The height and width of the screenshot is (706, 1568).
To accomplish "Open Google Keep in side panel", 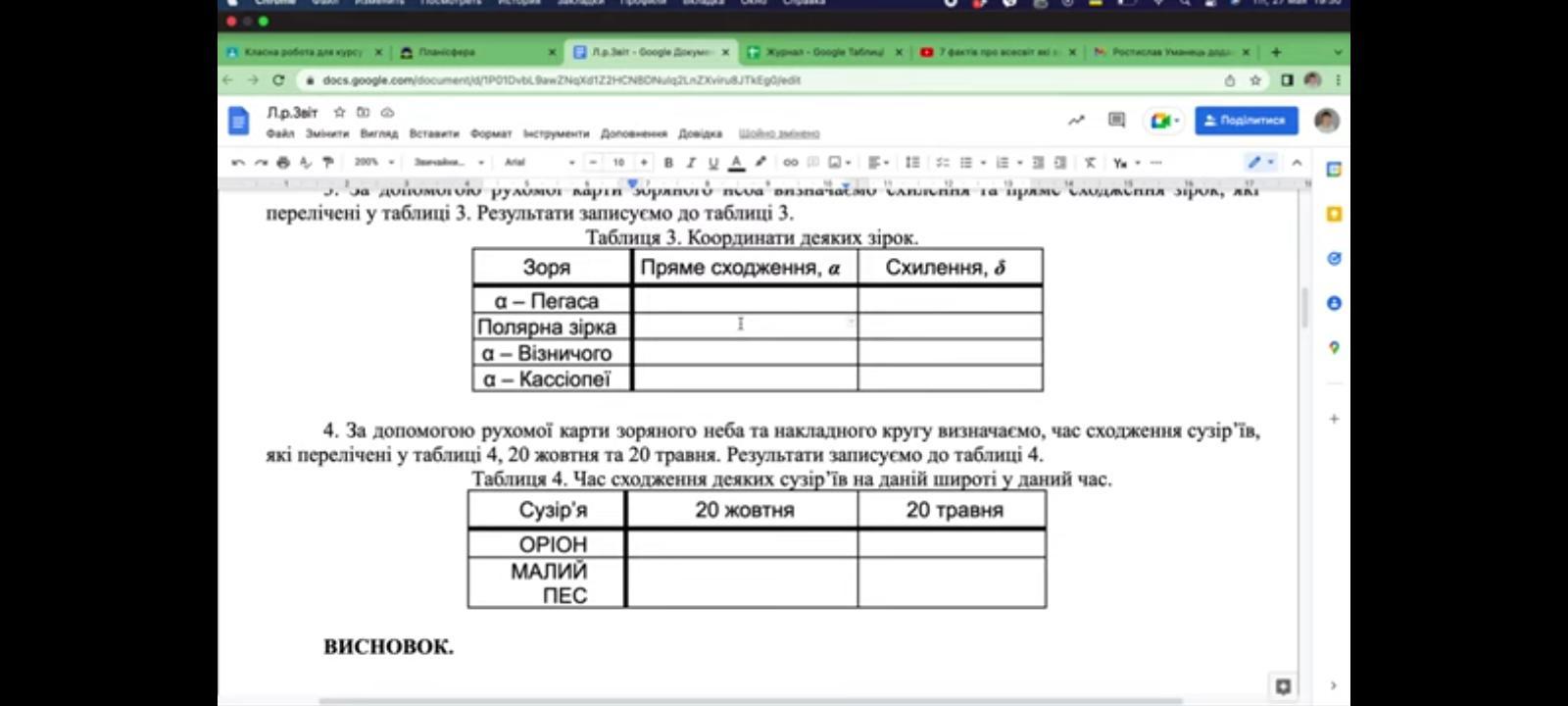I will (x=1334, y=214).
